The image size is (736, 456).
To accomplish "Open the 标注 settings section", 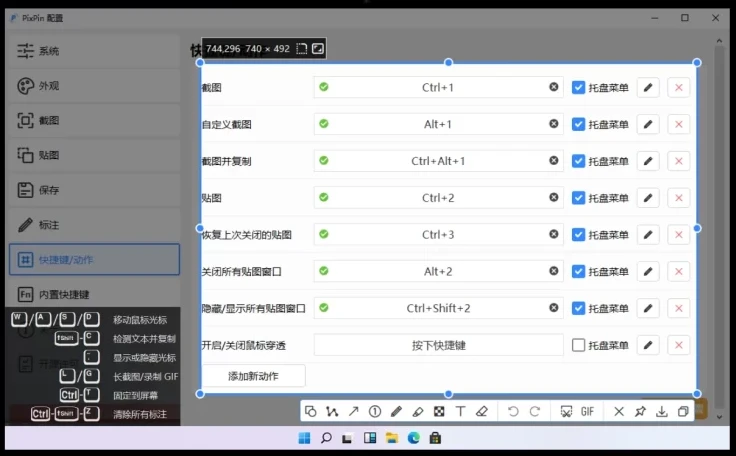I will [94, 224].
